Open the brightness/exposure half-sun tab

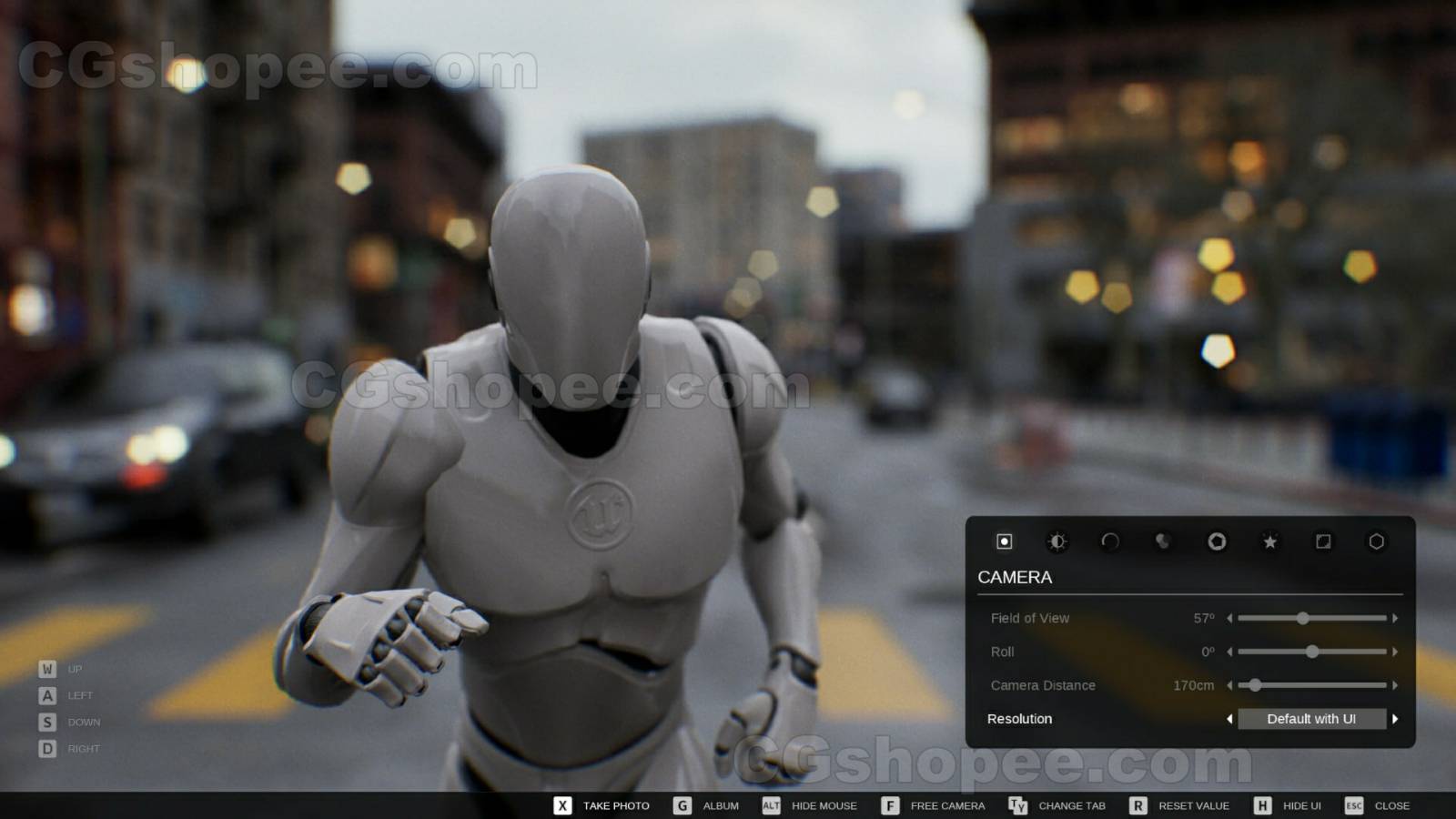[x=1057, y=541]
